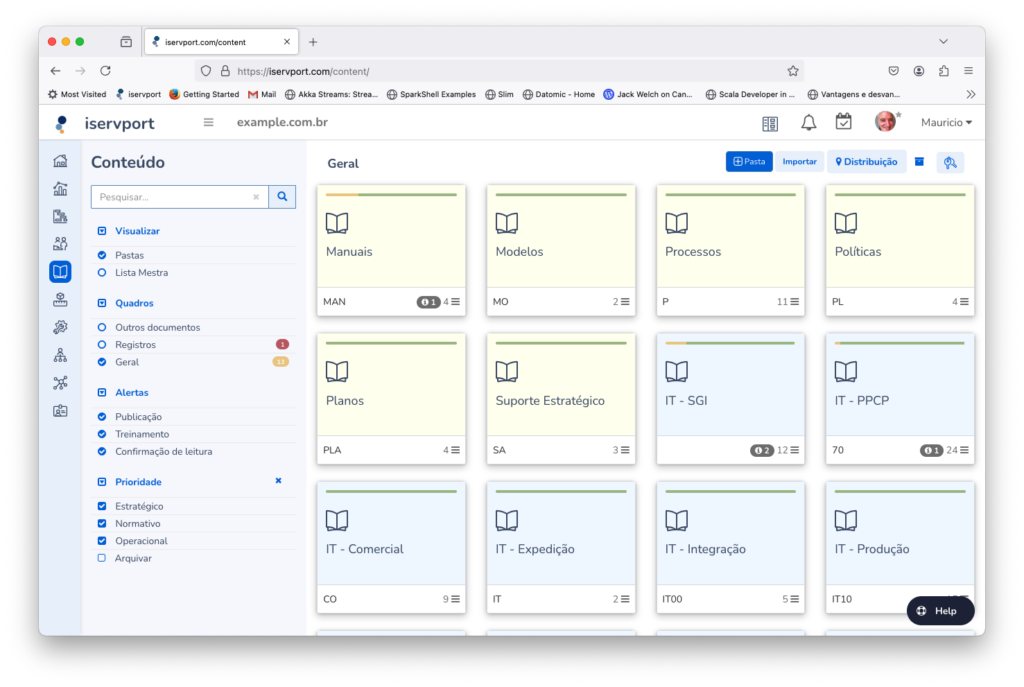This screenshot has height=687, width=1024.
Task: Clear the Pesquisar field with the x
Action: click(256, 197)
